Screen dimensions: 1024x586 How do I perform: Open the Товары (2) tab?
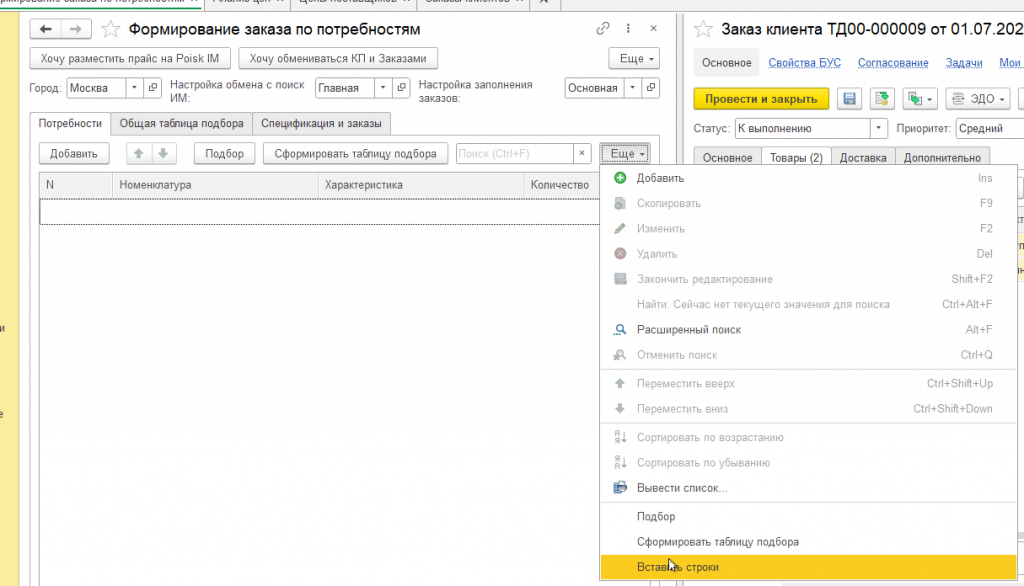pyautogui.click(x=796, y=157)
